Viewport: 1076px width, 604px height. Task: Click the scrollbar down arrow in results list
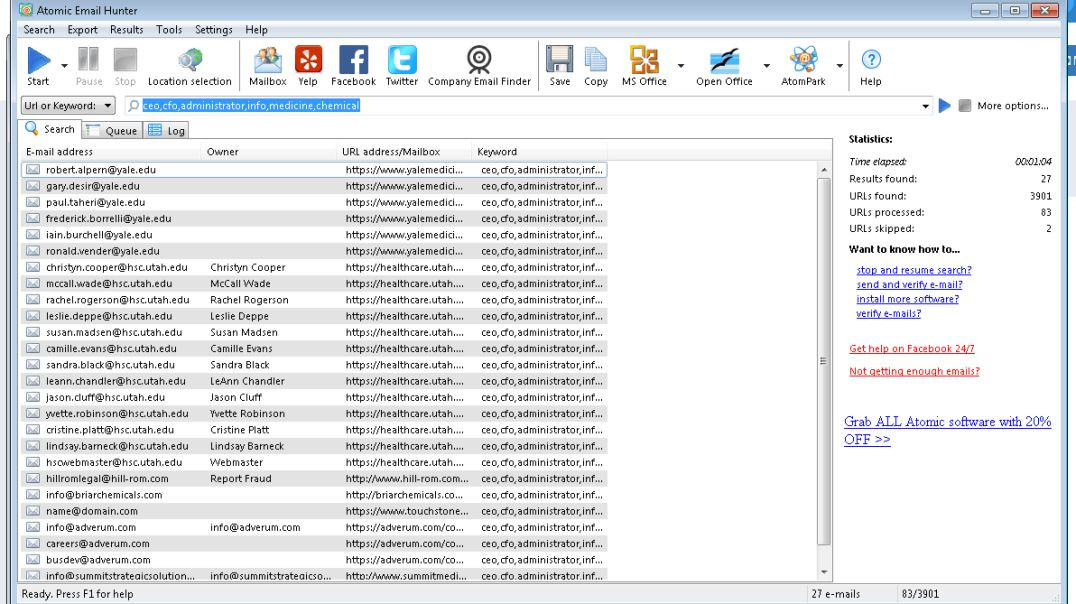click(x=823, y=572)
